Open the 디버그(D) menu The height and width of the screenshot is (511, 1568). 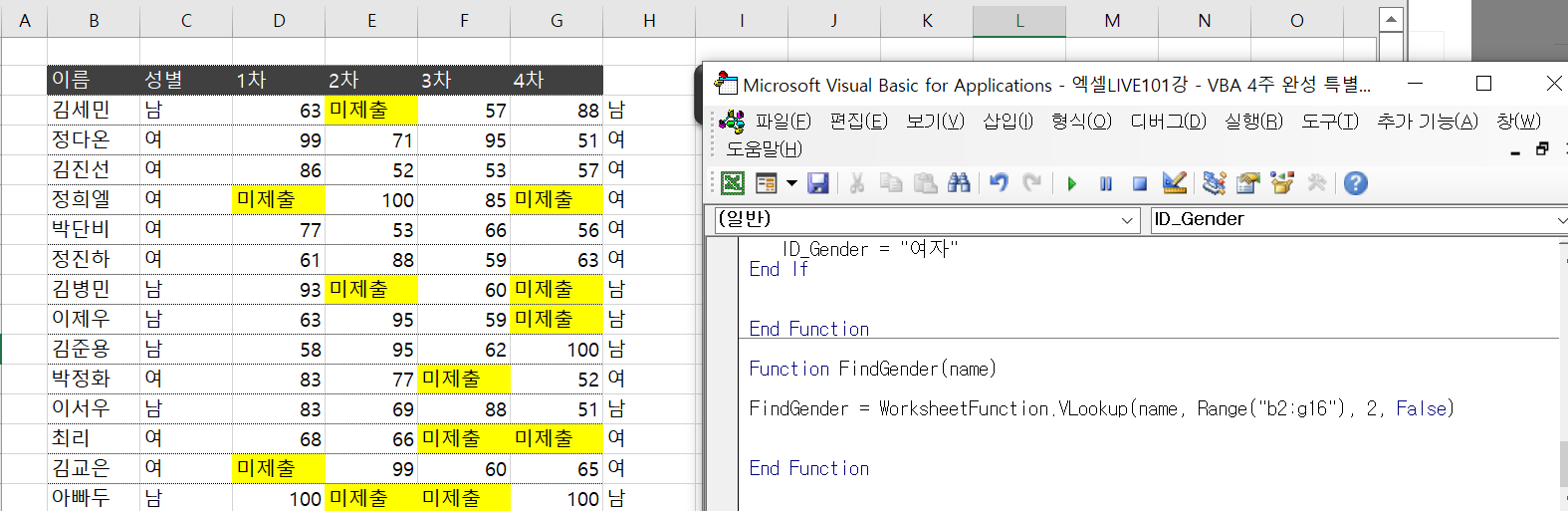tap(1168, 122)
